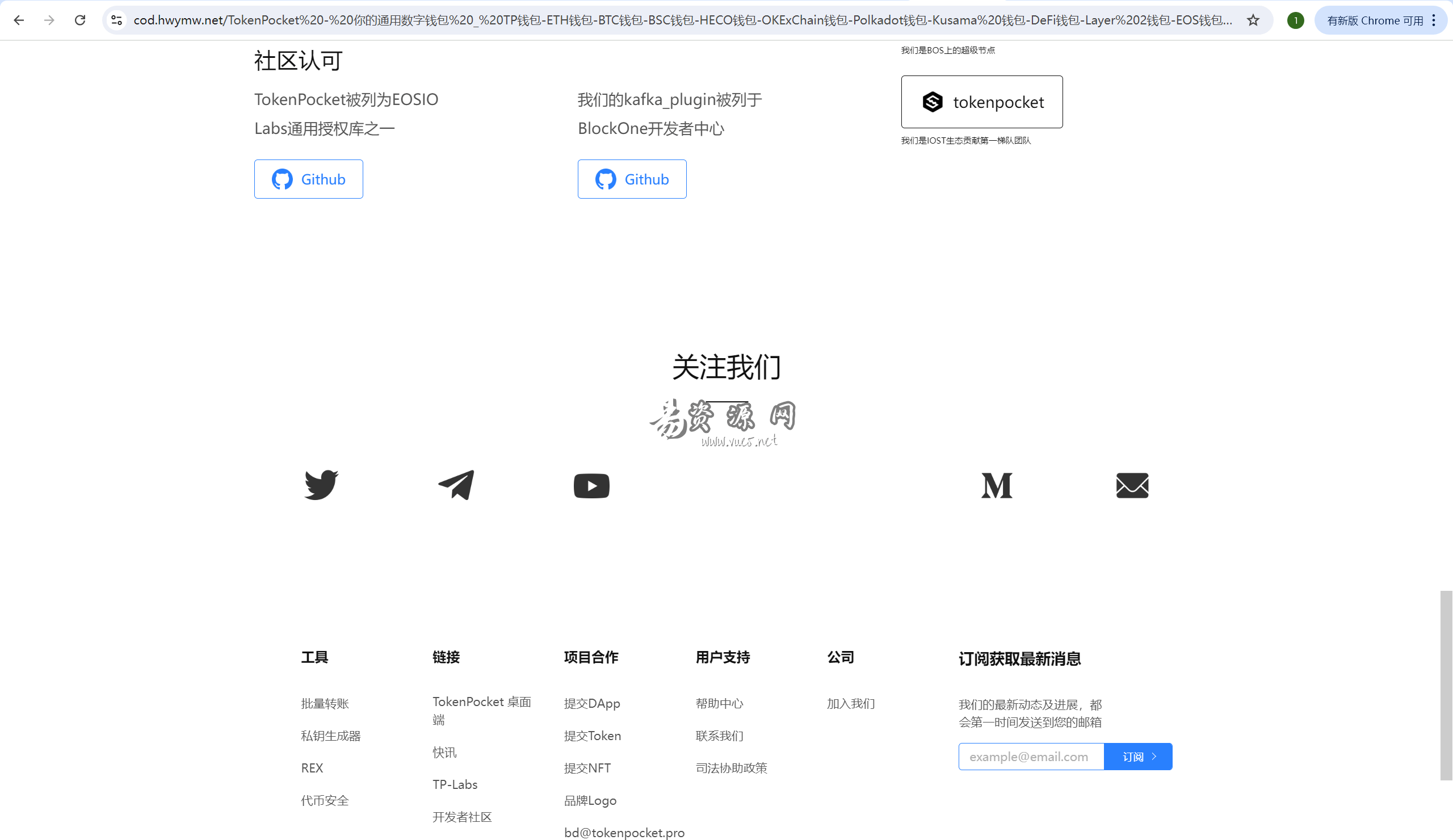1453x840 pixels.
Task: Click the blue 订阅 subscribe button
Action: [x=1137, y=757]
